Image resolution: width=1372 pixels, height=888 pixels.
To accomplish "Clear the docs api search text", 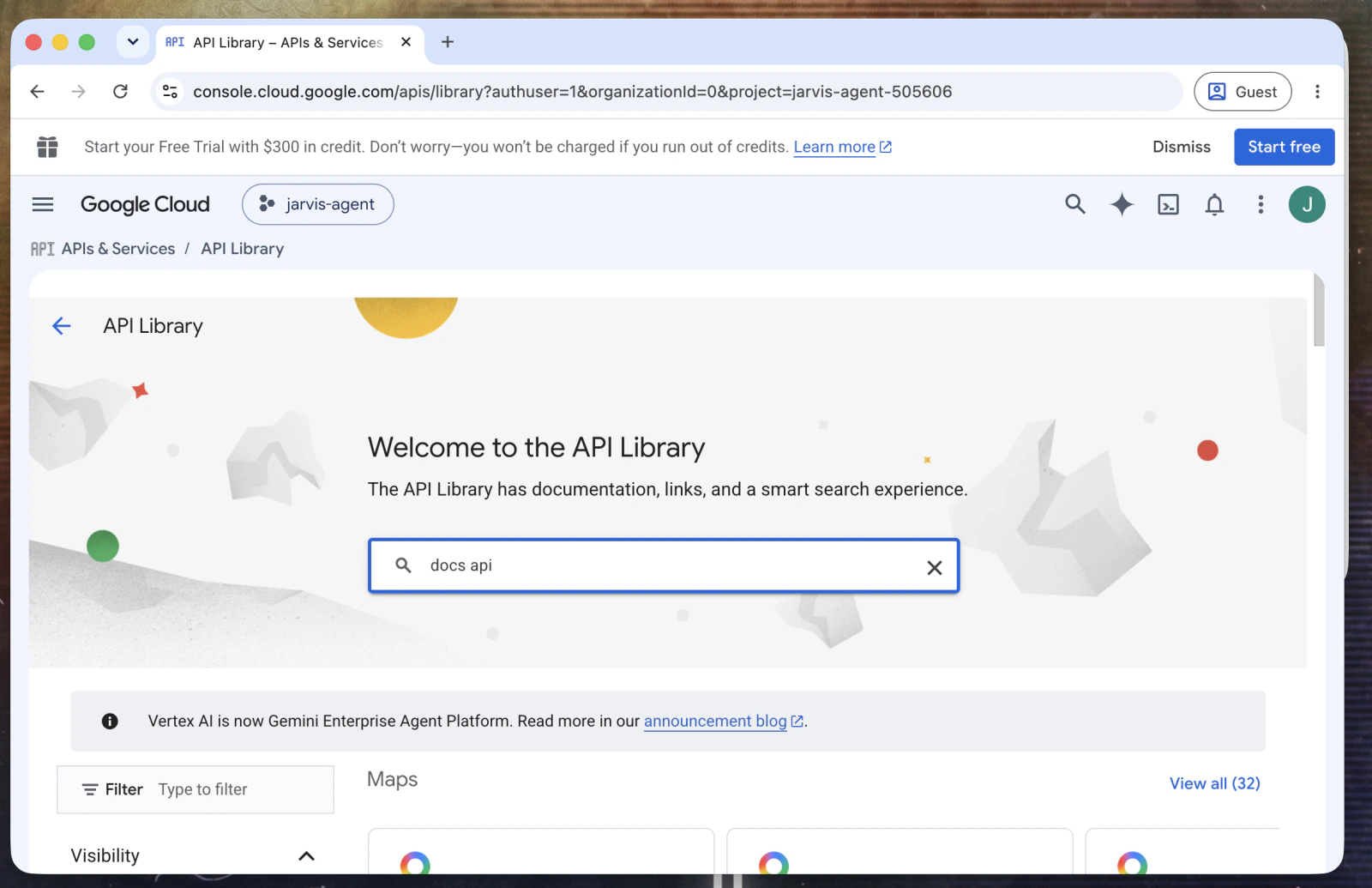I will click(x=935, y=567).
